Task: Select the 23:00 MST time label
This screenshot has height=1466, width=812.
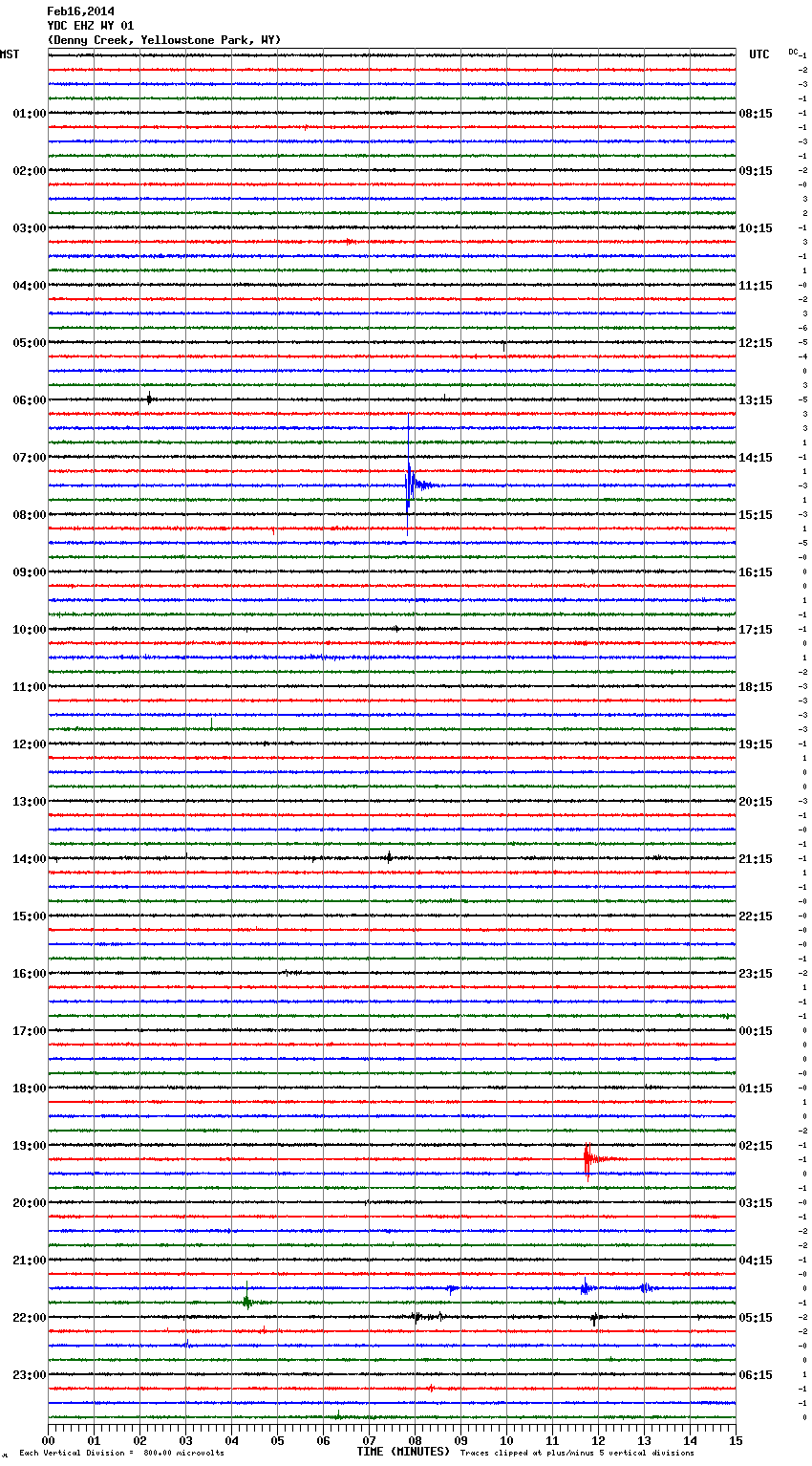Action: (x=30, y=1375)
